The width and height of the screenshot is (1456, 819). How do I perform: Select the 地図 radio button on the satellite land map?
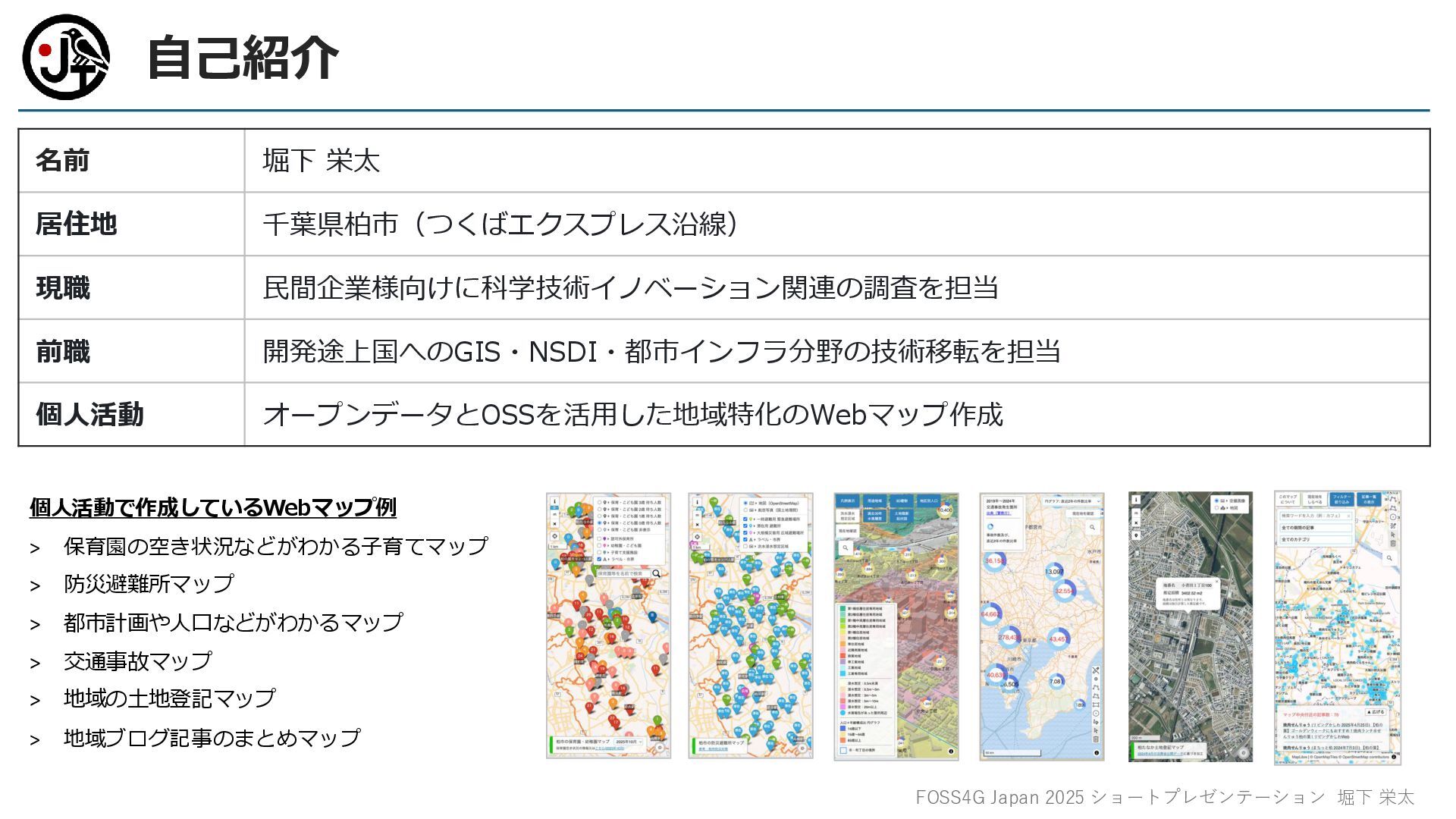pos(1217,508)
